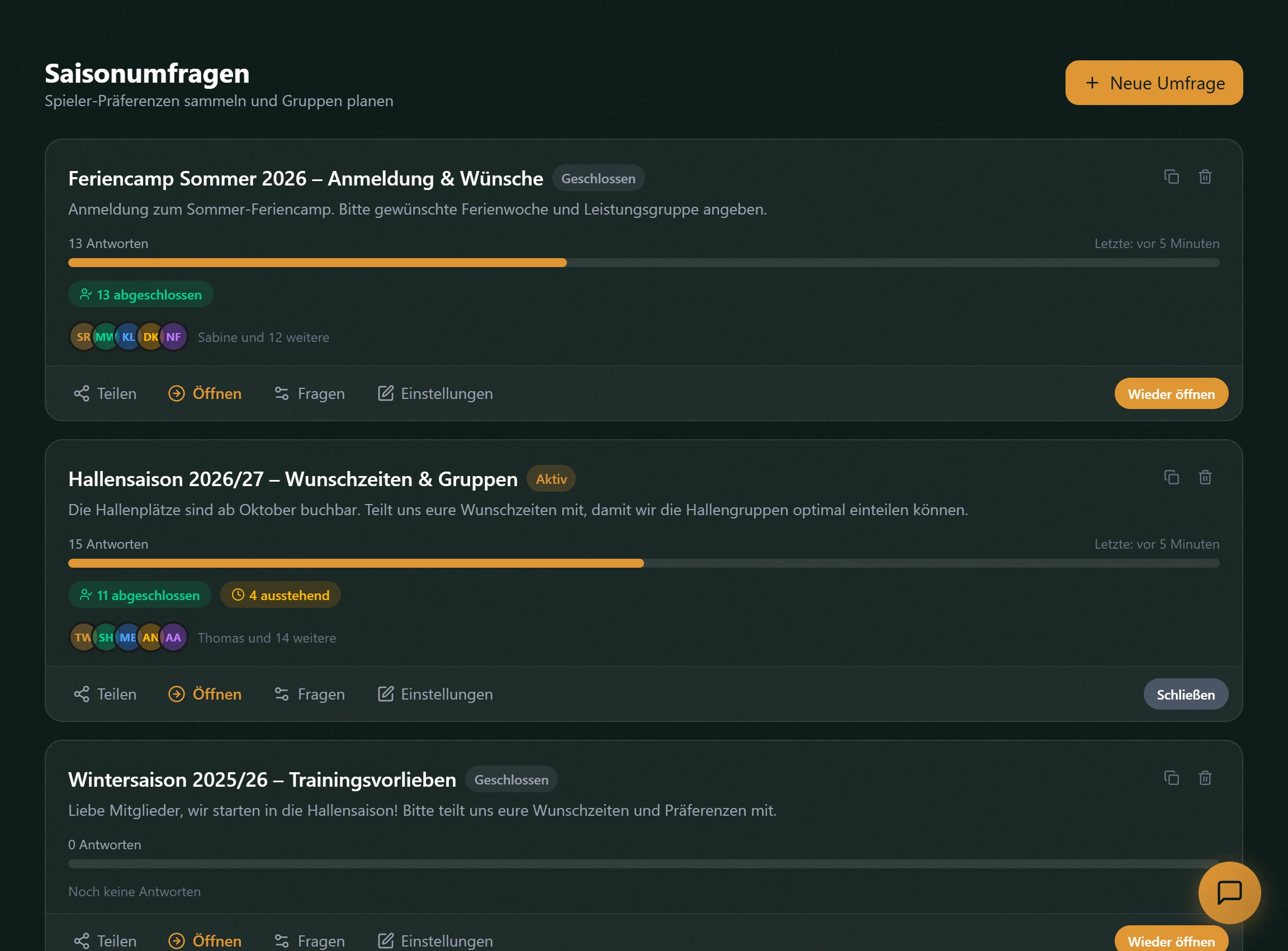Click the AN avatar in Hallensaison respondents

pos(150,638)
